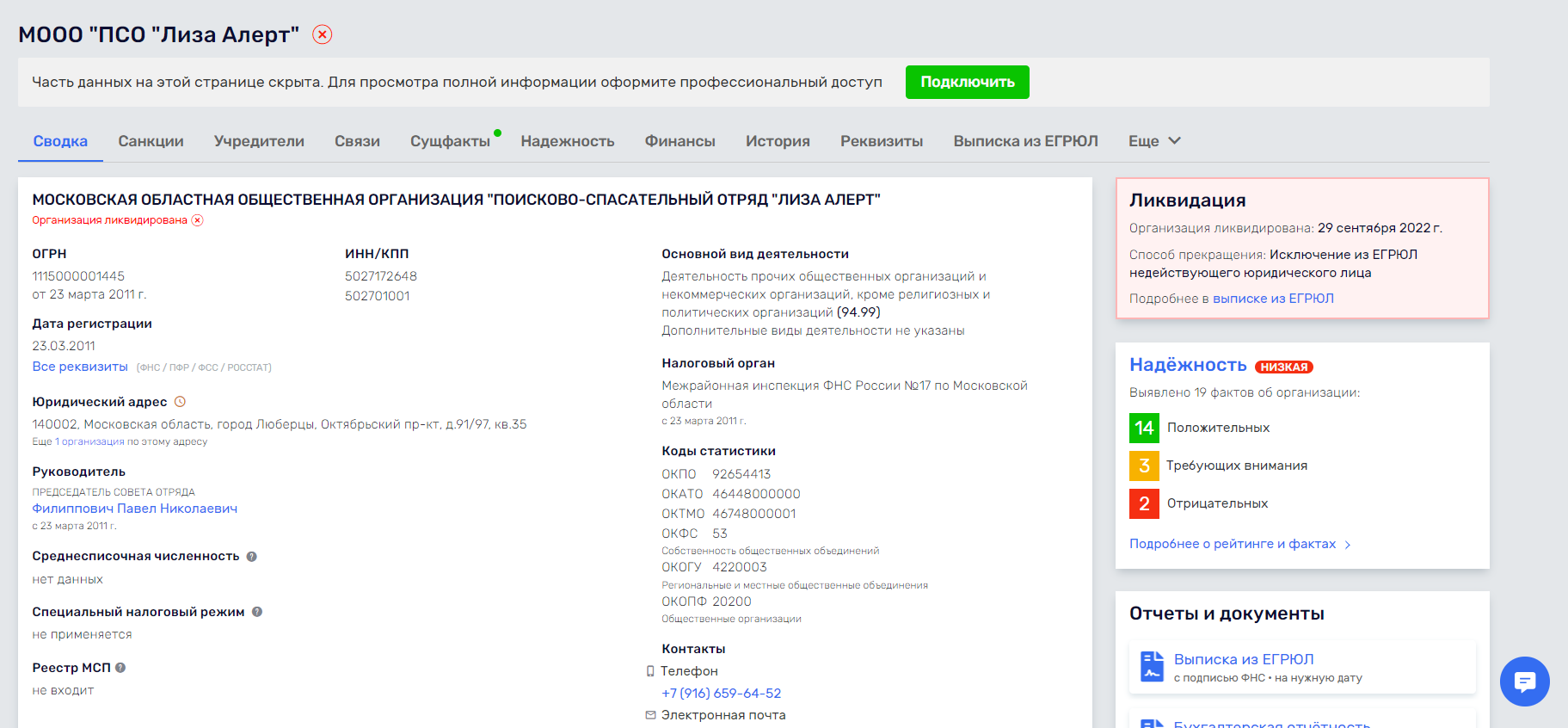Open the Связи tab
The height and width of the screenshot is (728, 1568).
pos(357,141)
